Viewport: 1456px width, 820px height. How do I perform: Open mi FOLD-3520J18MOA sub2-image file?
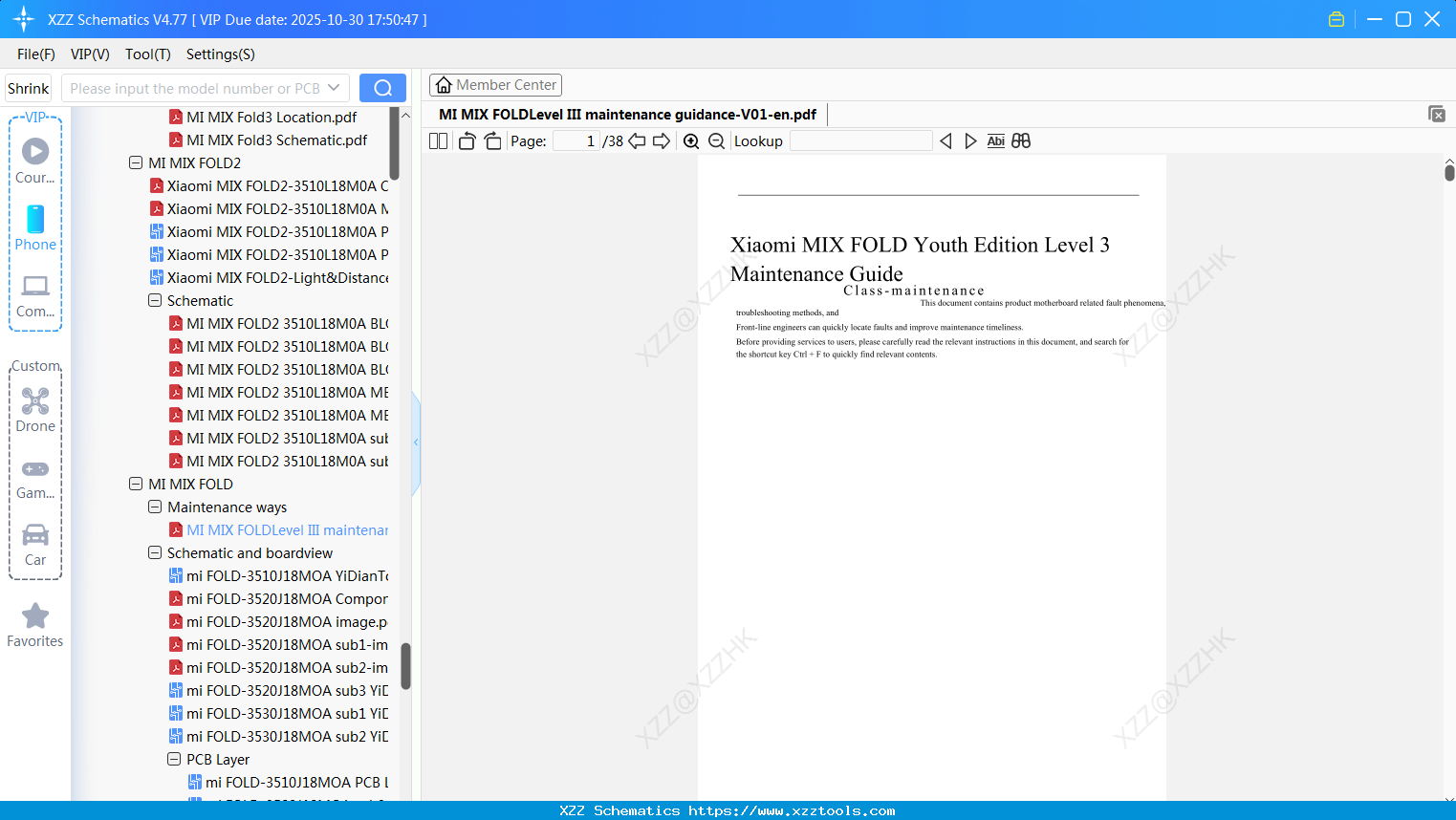pyautogui.click(x=279, y=668)
